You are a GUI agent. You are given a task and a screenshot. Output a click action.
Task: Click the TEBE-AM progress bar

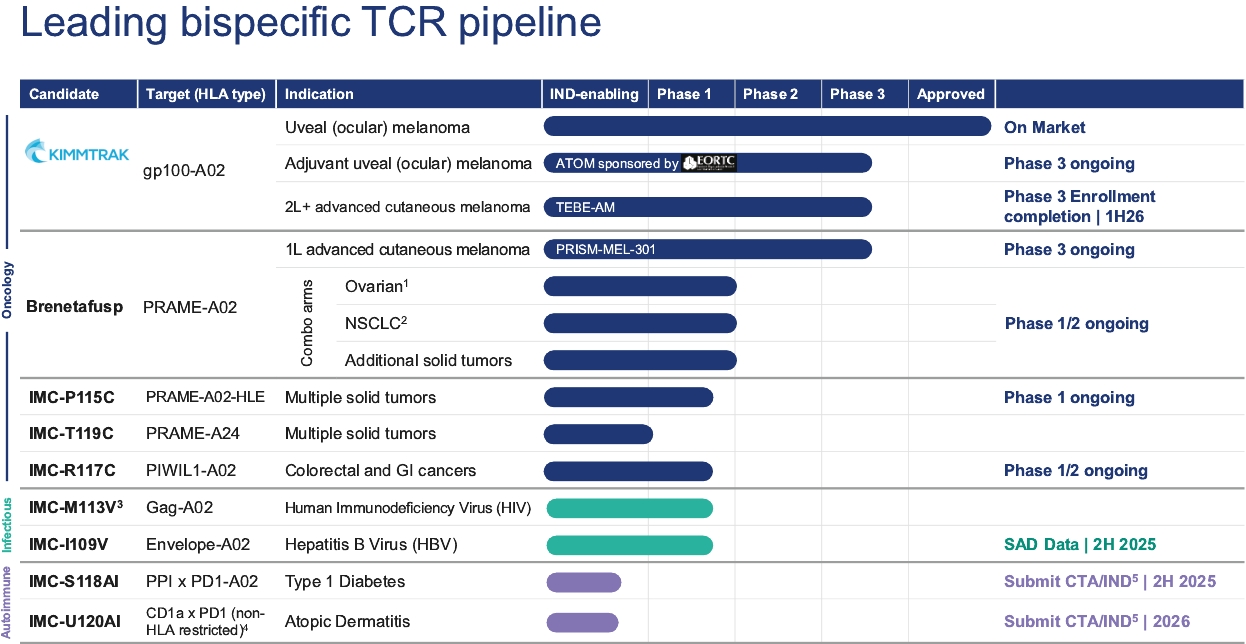(707, 207)
